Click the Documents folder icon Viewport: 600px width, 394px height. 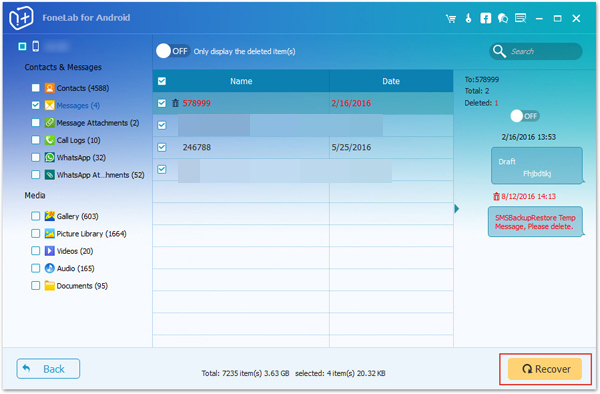point(49,286)
